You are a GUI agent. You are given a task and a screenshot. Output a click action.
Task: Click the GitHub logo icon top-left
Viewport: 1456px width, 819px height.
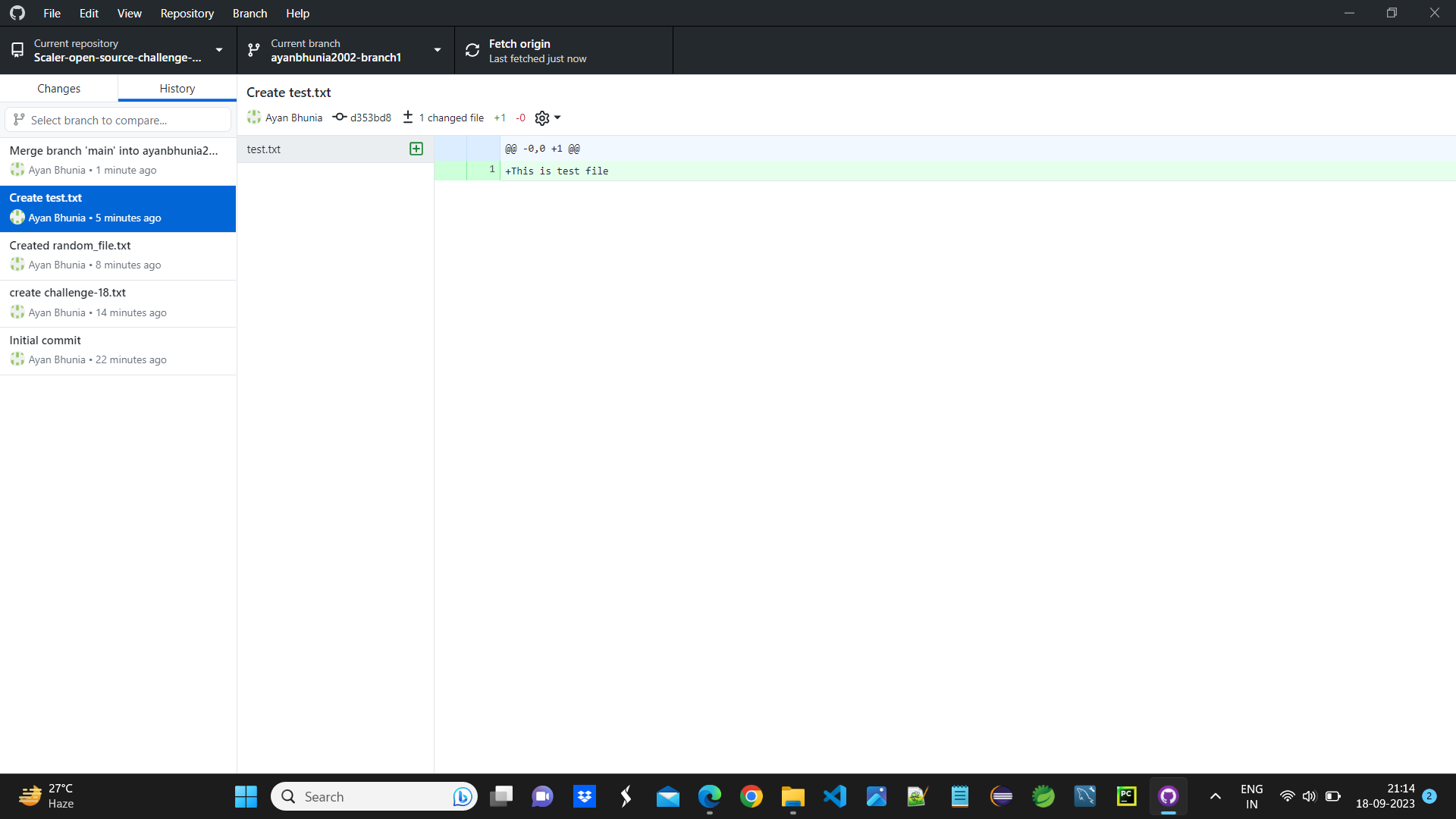(x=17, y=13)
